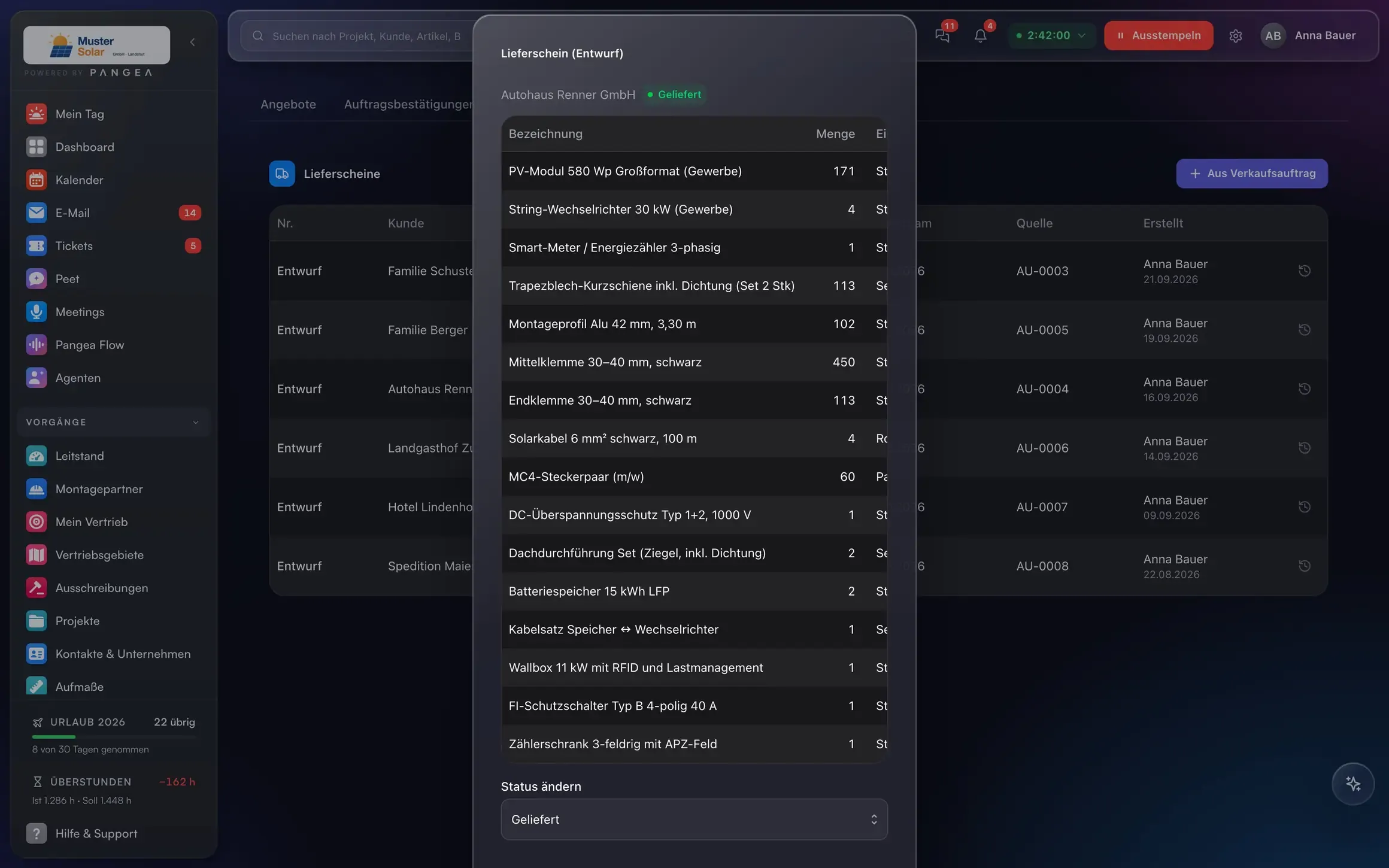Show history for AU-0003 row

1304,271
